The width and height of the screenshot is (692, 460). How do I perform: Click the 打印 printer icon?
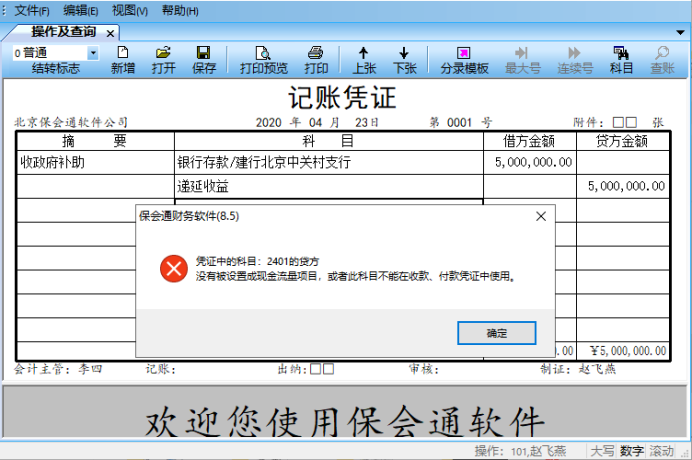tap(316, 59)
